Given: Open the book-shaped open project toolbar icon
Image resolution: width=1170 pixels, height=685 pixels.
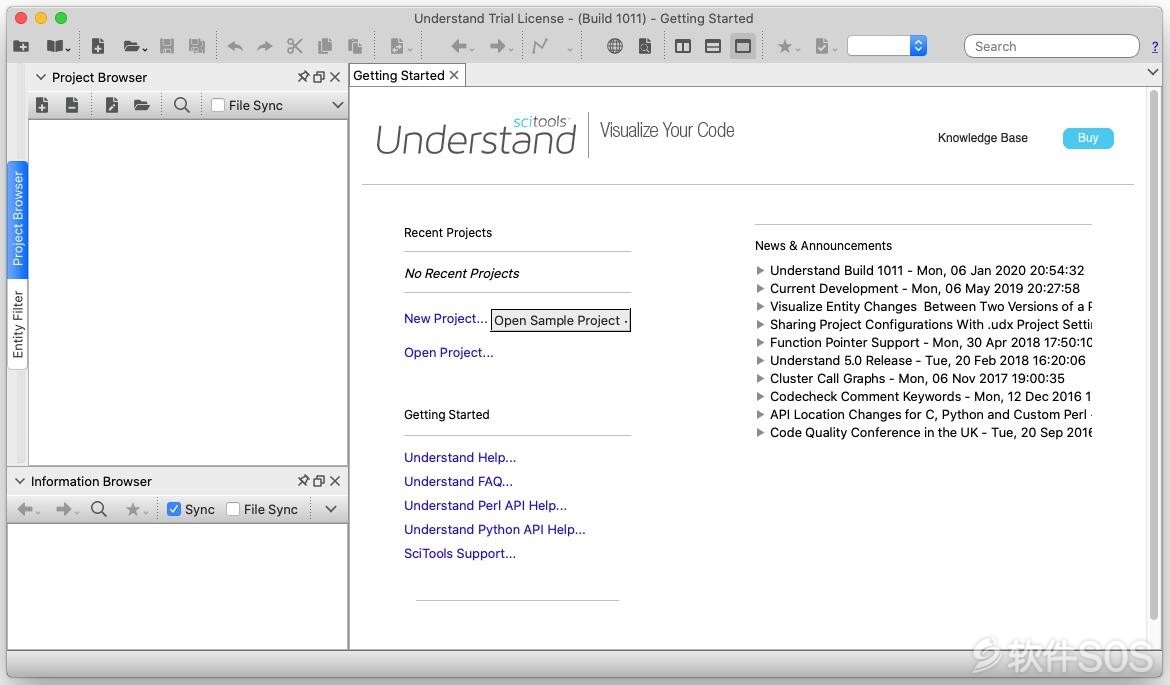Looking at the screenshot, I should (x=55, y=46).
